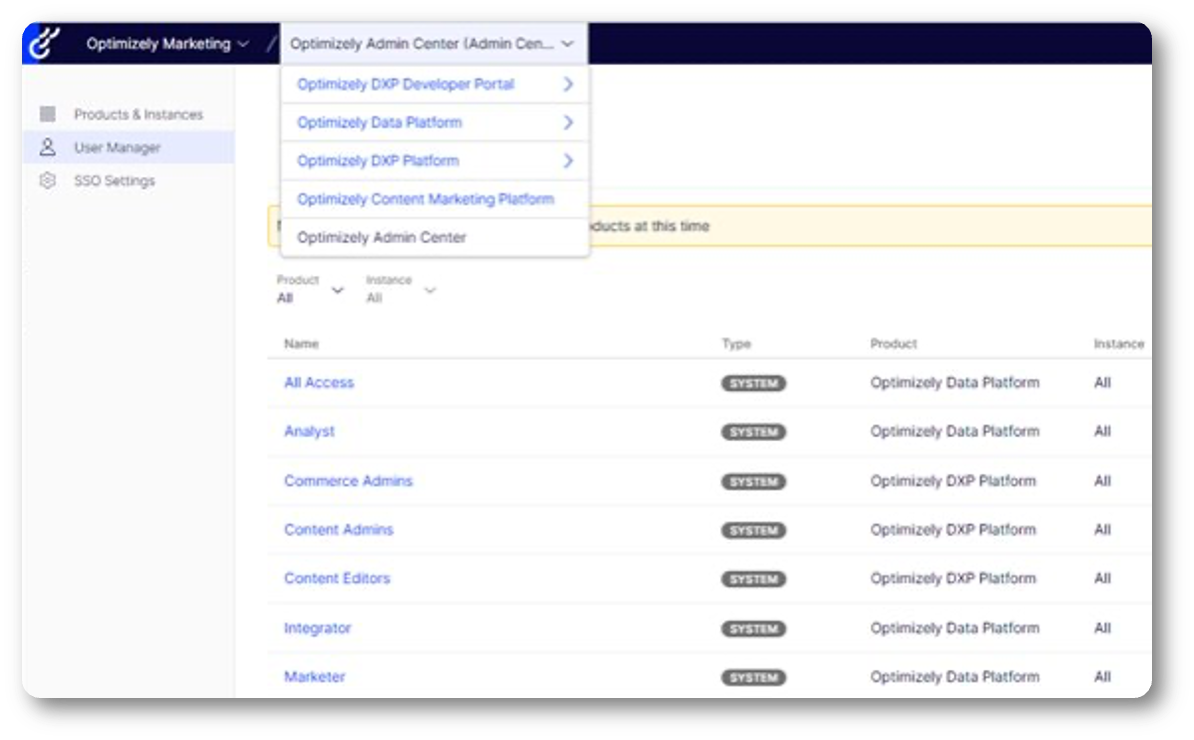1194x740 pixels.
Task: Click Instance value All in Analyst row
Action: click(1103, 431)
